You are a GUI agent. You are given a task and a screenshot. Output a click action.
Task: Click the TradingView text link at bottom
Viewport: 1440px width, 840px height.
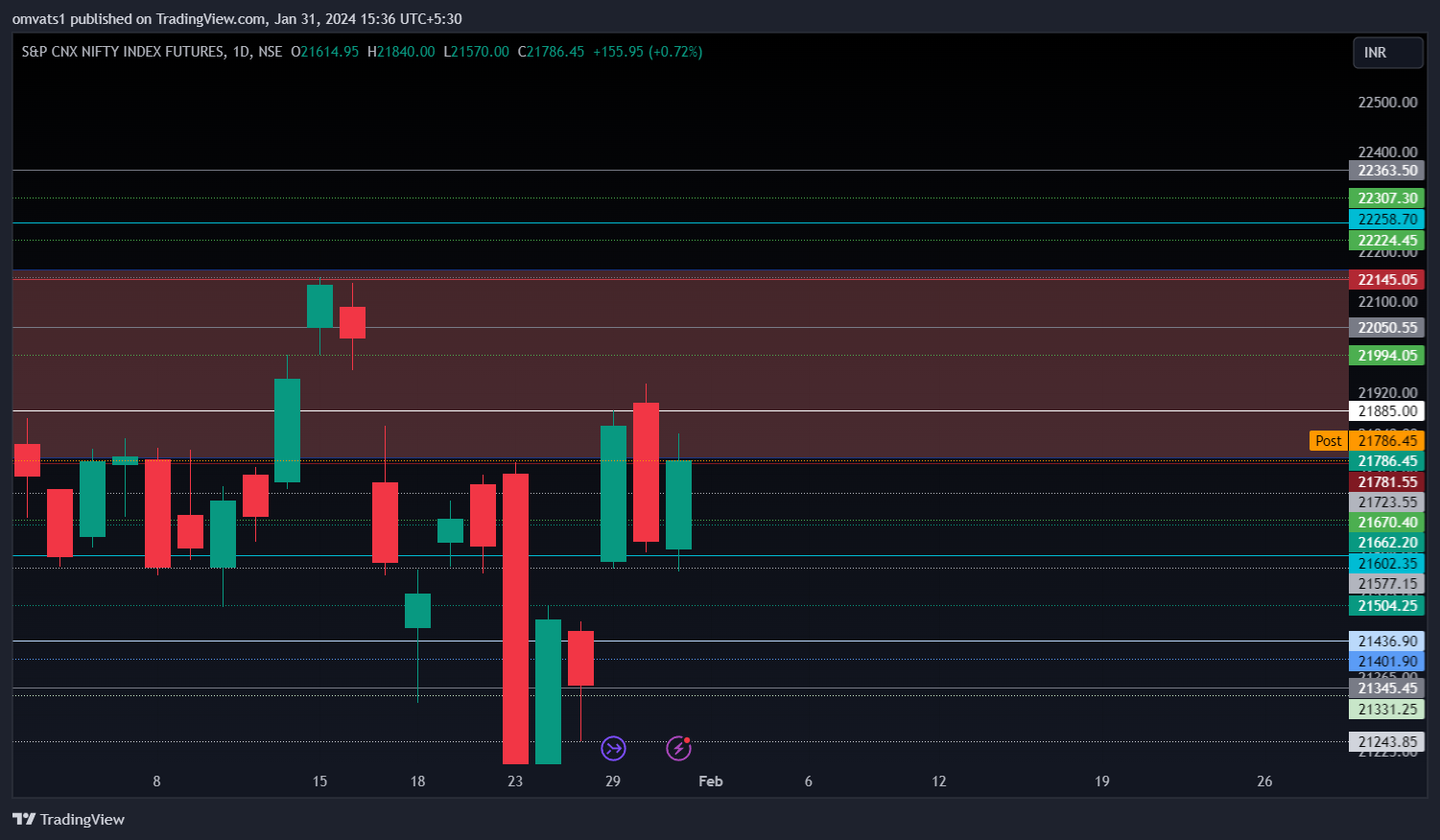coord(83,819)
